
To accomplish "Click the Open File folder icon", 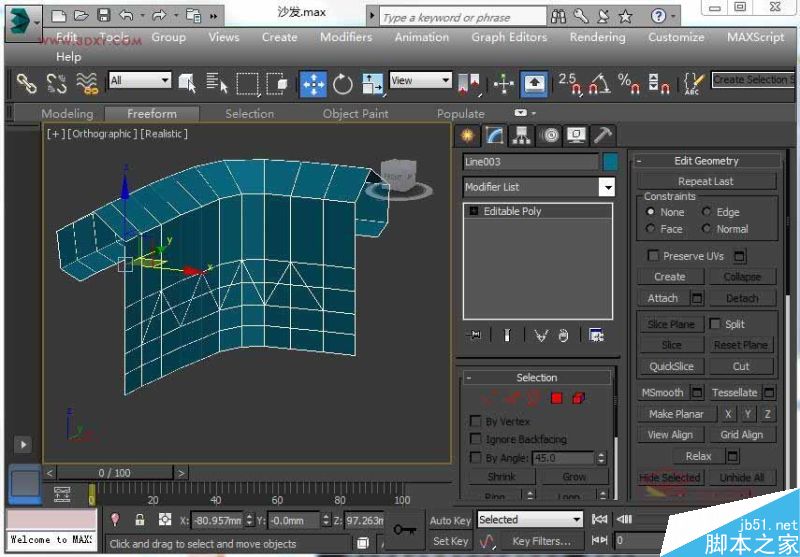I will 81,16.
